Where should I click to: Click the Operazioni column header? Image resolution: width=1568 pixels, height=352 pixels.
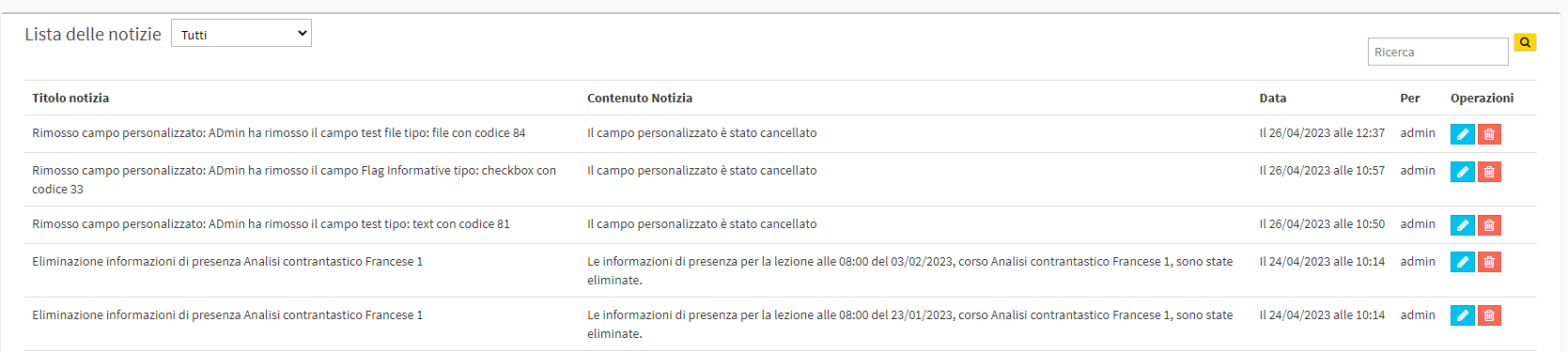coord(1482,98)
